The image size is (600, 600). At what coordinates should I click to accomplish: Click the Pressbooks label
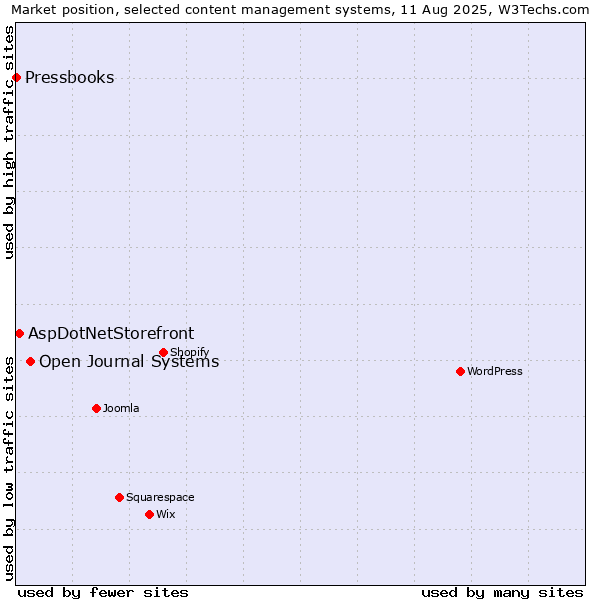click(70, 78)
